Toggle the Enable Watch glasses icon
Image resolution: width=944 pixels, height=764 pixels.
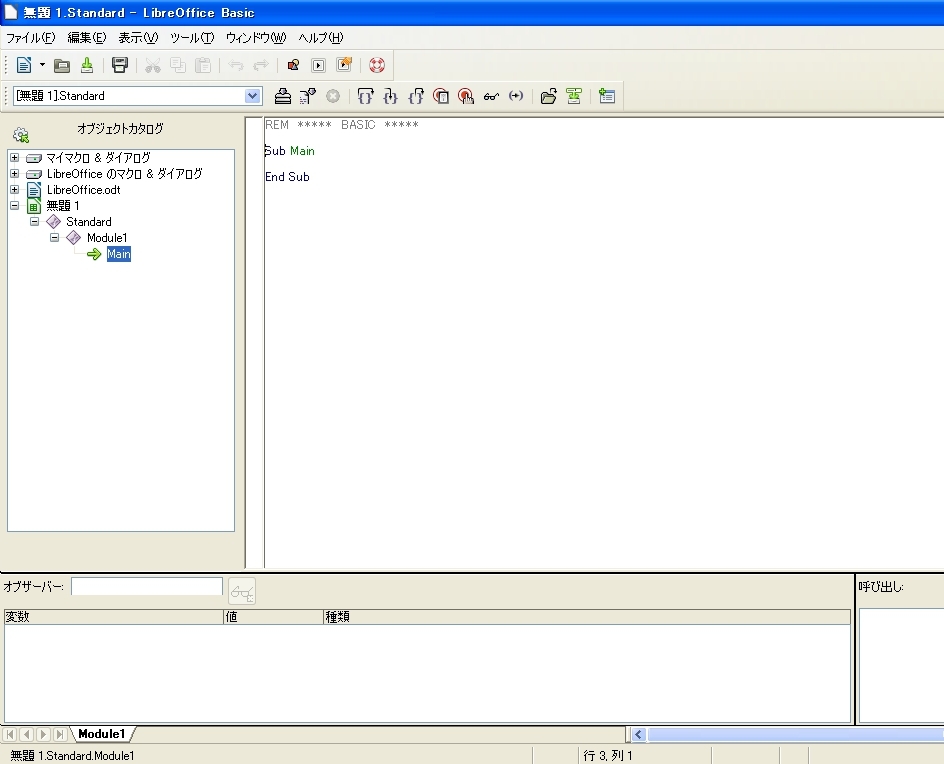(491, 96)
